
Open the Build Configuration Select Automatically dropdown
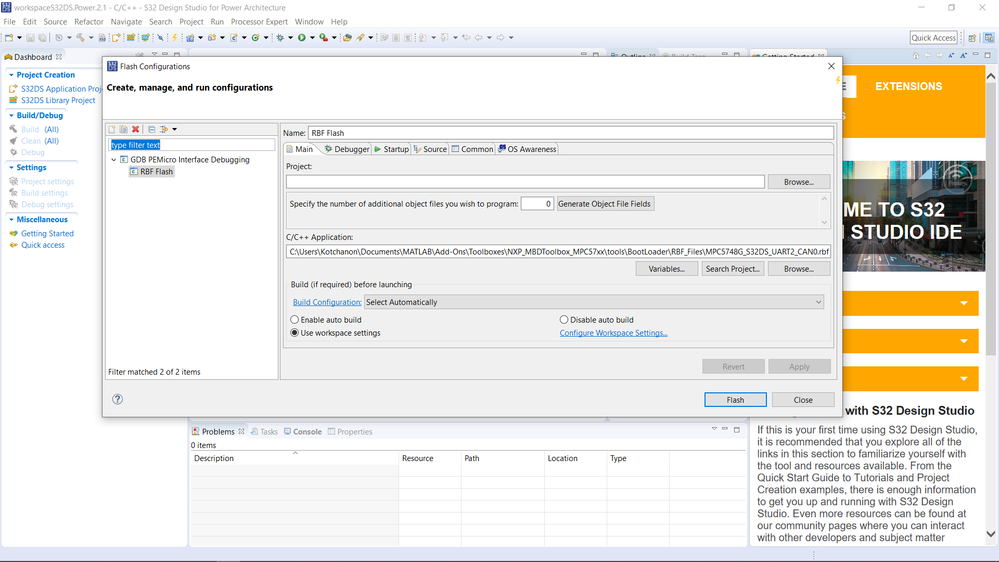[x=593, y=302]
